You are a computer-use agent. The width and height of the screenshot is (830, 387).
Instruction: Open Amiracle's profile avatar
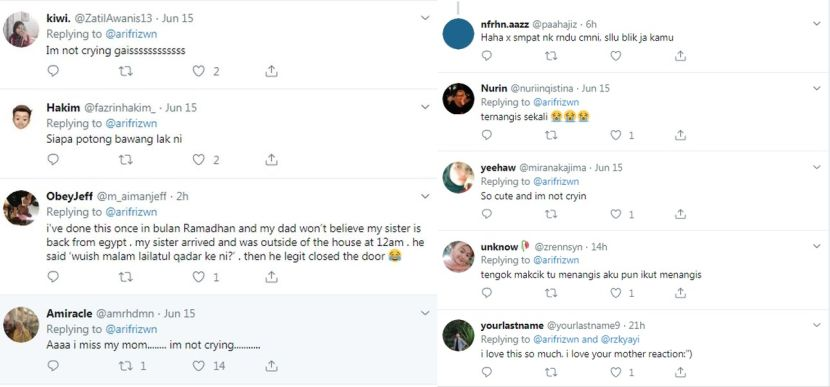21,325
